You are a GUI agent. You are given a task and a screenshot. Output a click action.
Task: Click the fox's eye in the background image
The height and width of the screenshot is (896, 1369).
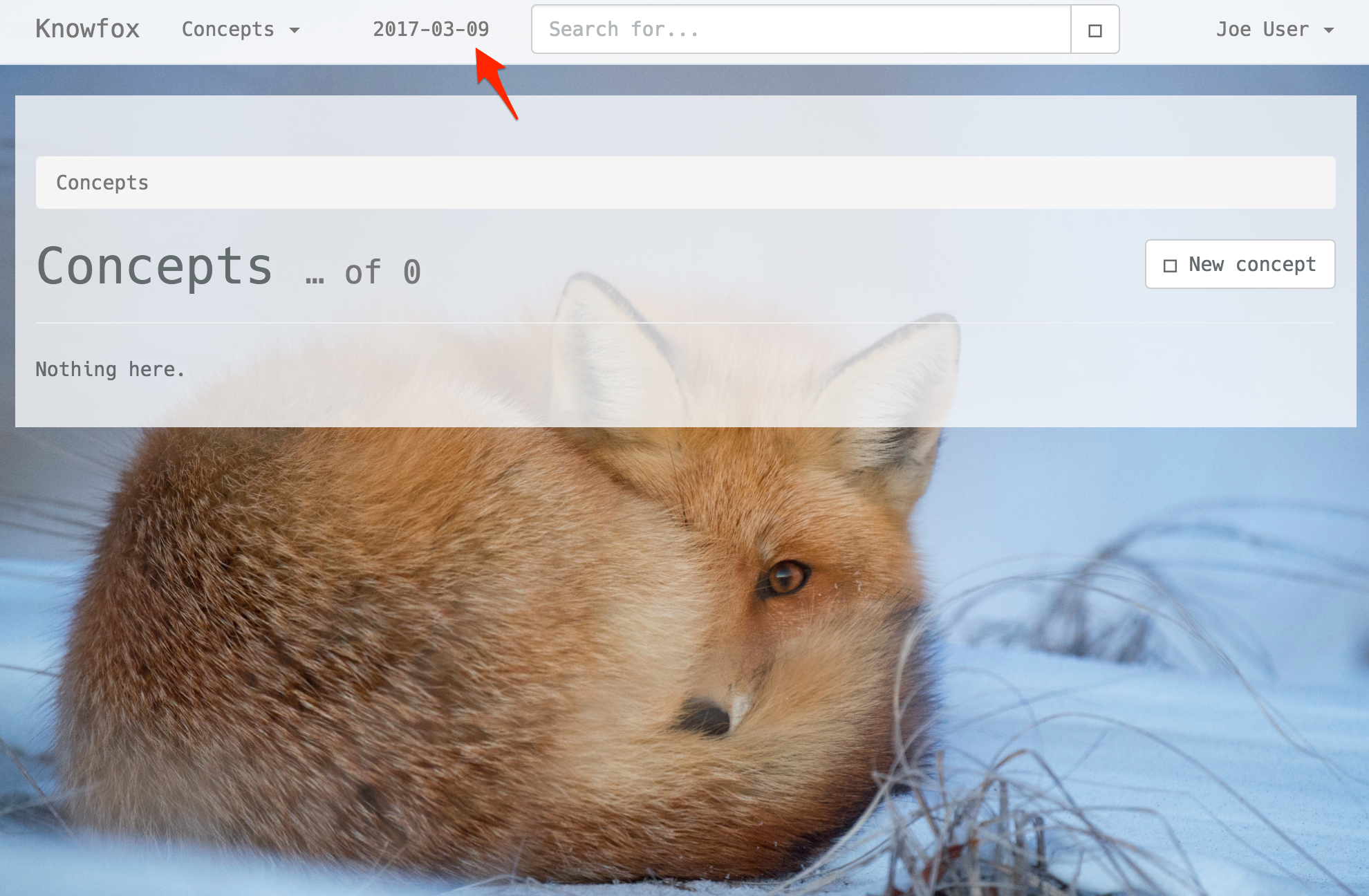786,577
